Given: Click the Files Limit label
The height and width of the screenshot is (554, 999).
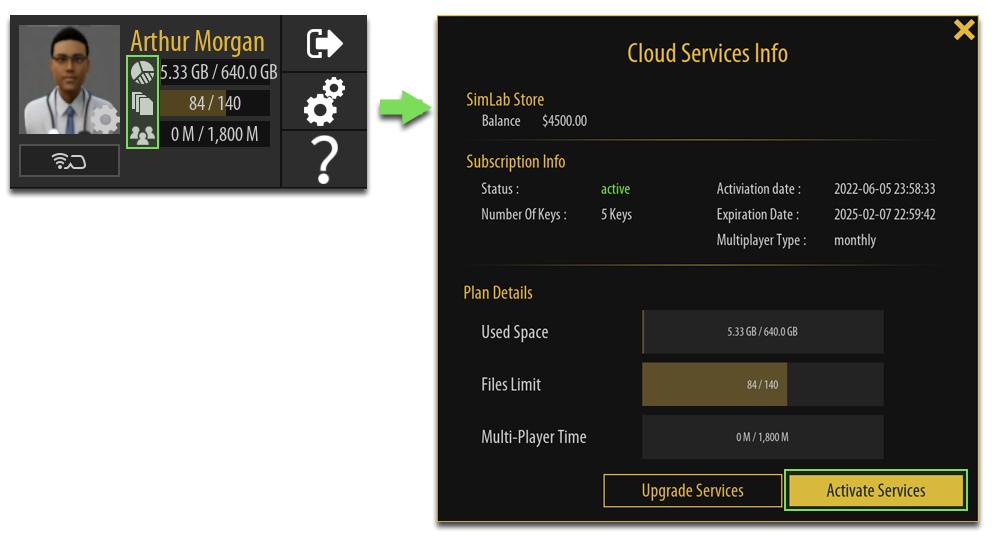Looking at the screenshot, I should (x=511, y=385).
